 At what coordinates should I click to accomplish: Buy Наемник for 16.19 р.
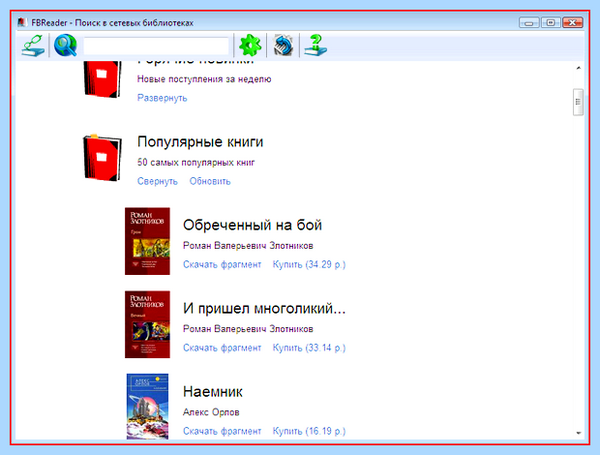click(309, 431)
